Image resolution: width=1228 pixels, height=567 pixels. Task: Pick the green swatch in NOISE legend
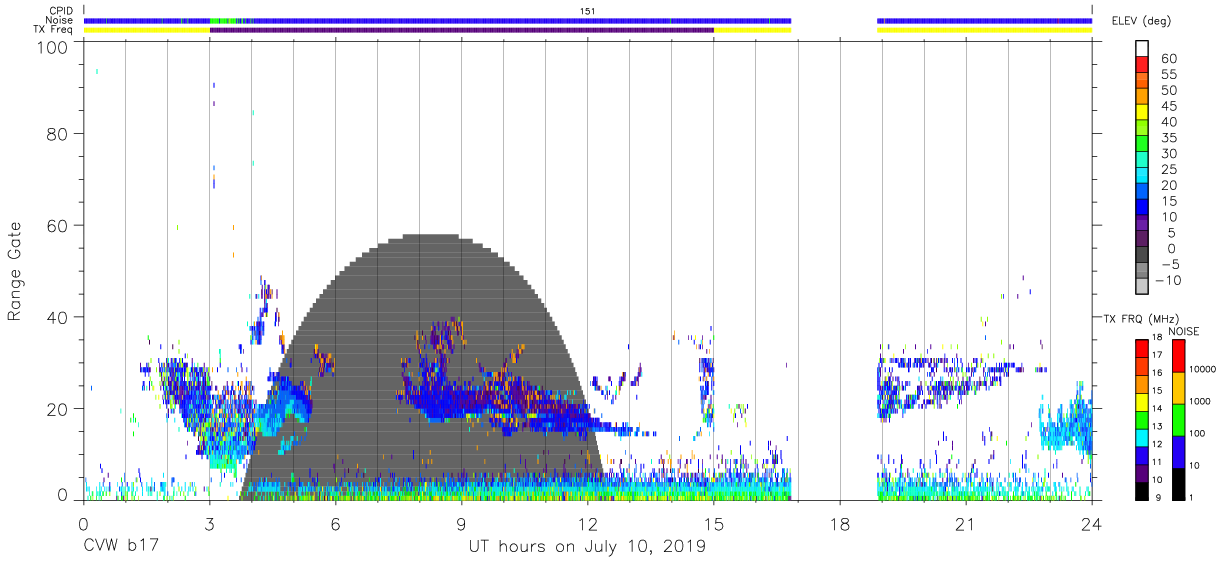pyautogui.click(x=1178, y=420)
